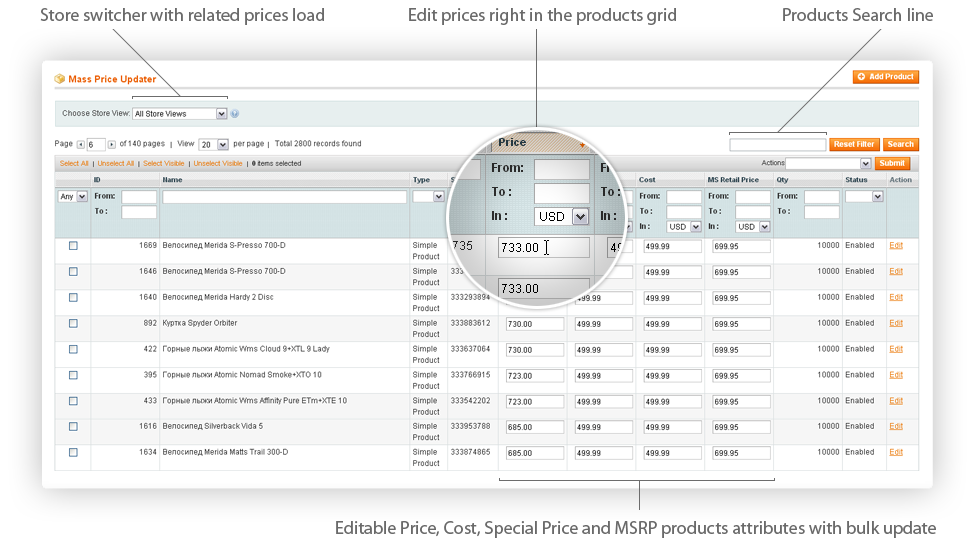Open the Status filter dropdown
Image resolution: width=972 pixels, height=539 pixels.
point(864,197)
